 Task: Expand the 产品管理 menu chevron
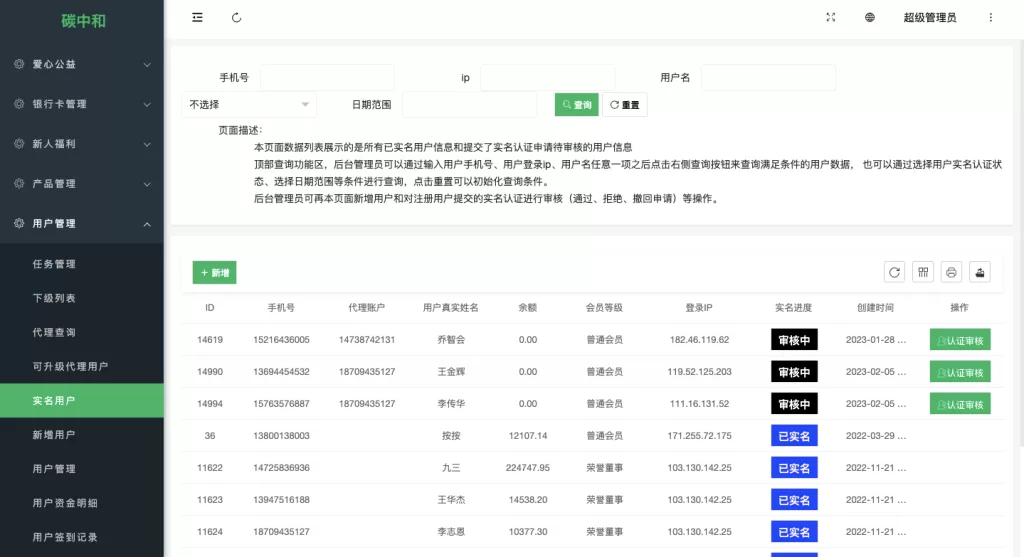pos(147,184)
